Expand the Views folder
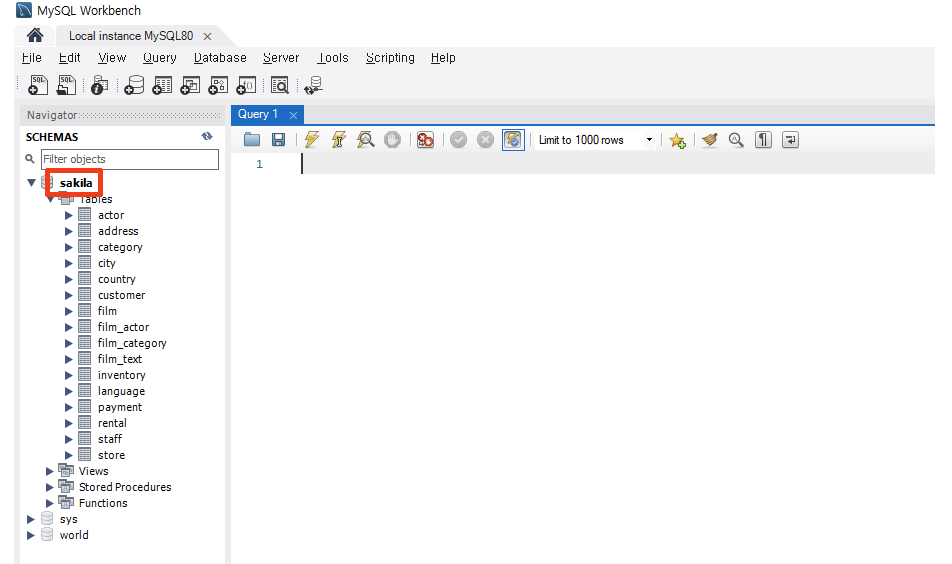The width and height of the screenshot is (952, 564). [50, 471]
